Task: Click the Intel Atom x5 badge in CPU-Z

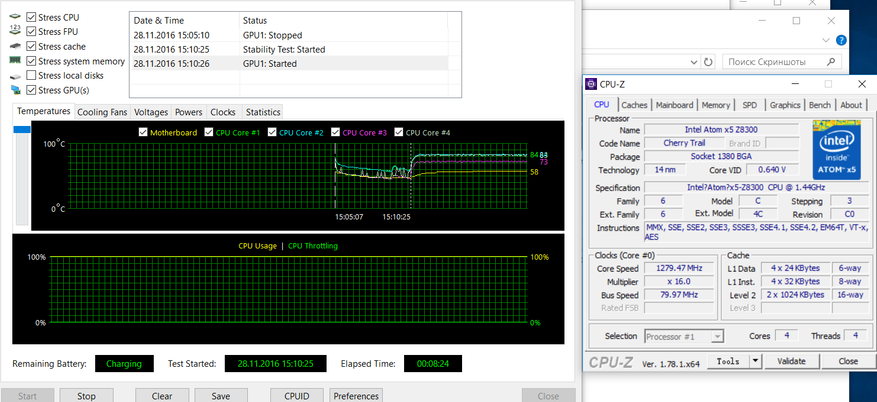Action: pos(837,149)
